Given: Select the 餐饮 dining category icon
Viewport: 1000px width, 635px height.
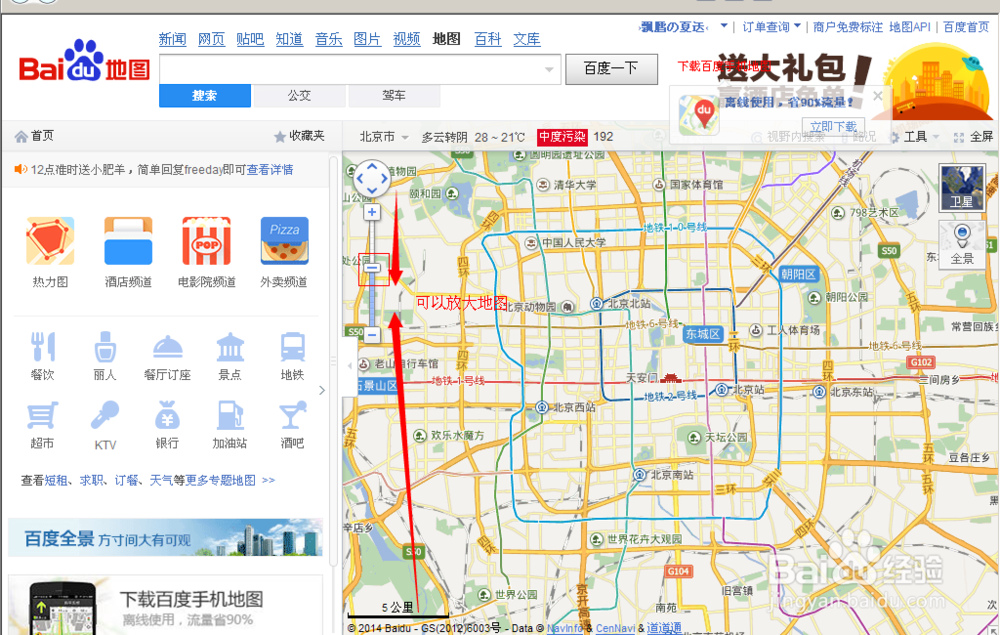Looking at the screenshot, I should pos(43,346).
